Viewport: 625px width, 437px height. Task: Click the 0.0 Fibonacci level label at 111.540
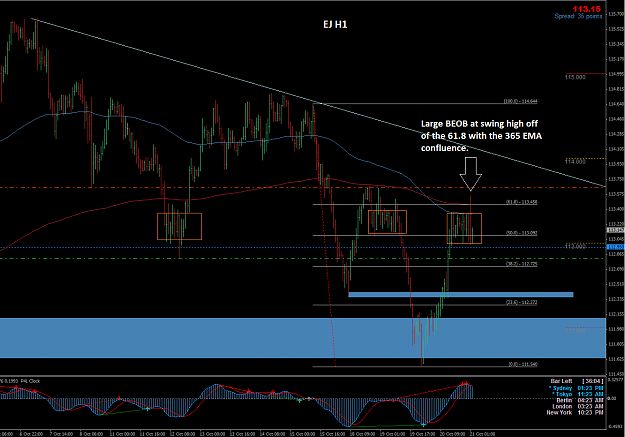[523, 364]
